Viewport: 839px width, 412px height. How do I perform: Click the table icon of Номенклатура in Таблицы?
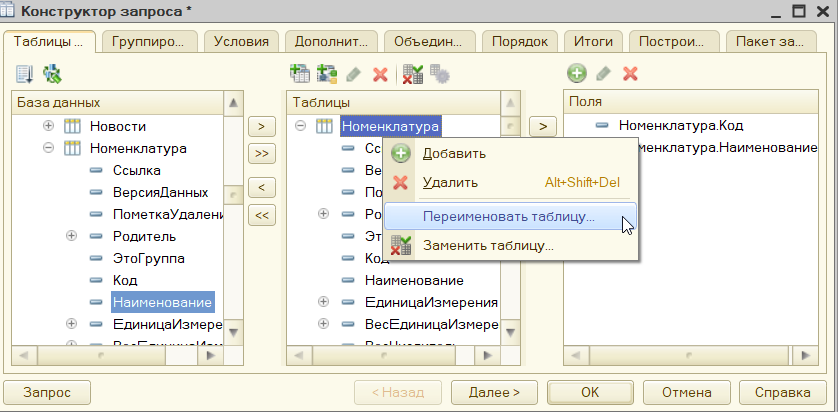tap(324, 126)
